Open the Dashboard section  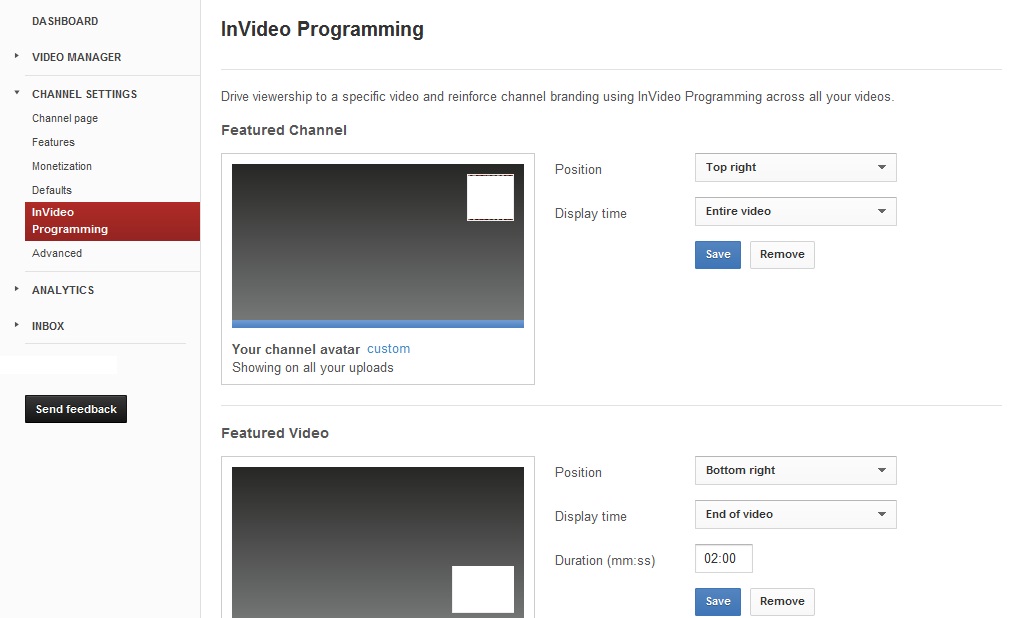pyautogui.click(x=65, y=21)
